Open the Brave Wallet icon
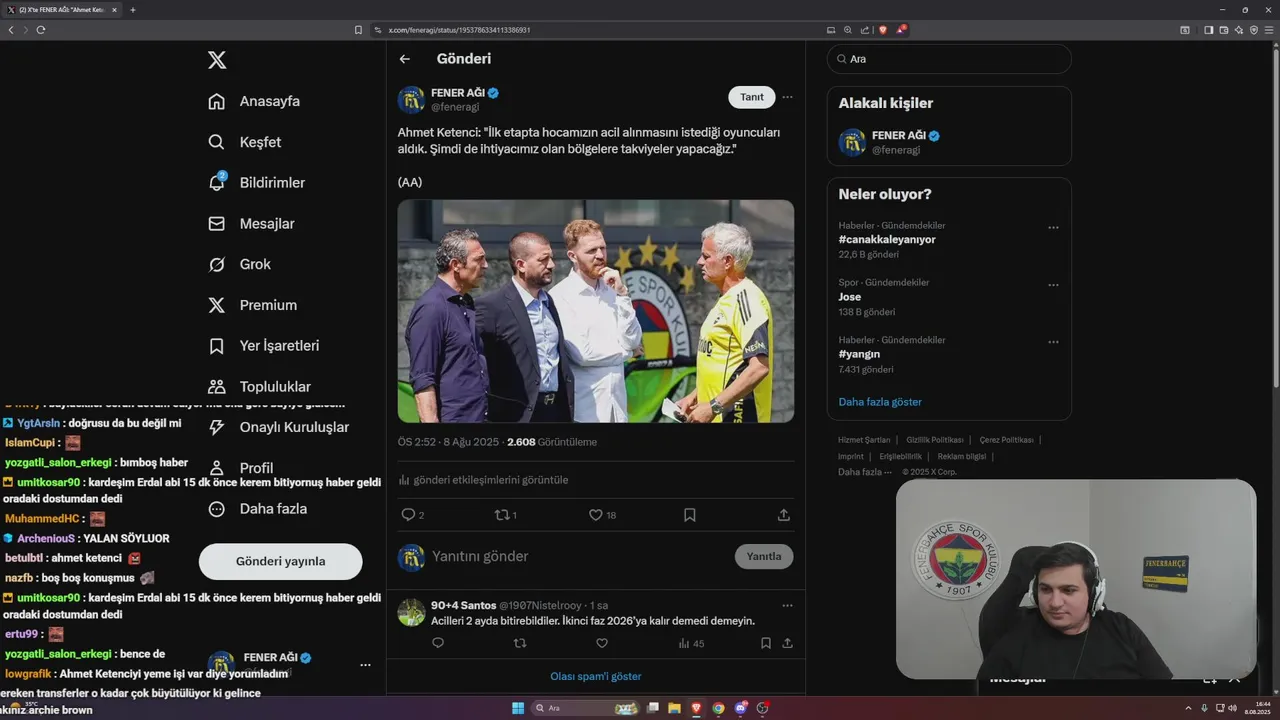This screenshot has height=720, width=1280. pos(1223,30)
